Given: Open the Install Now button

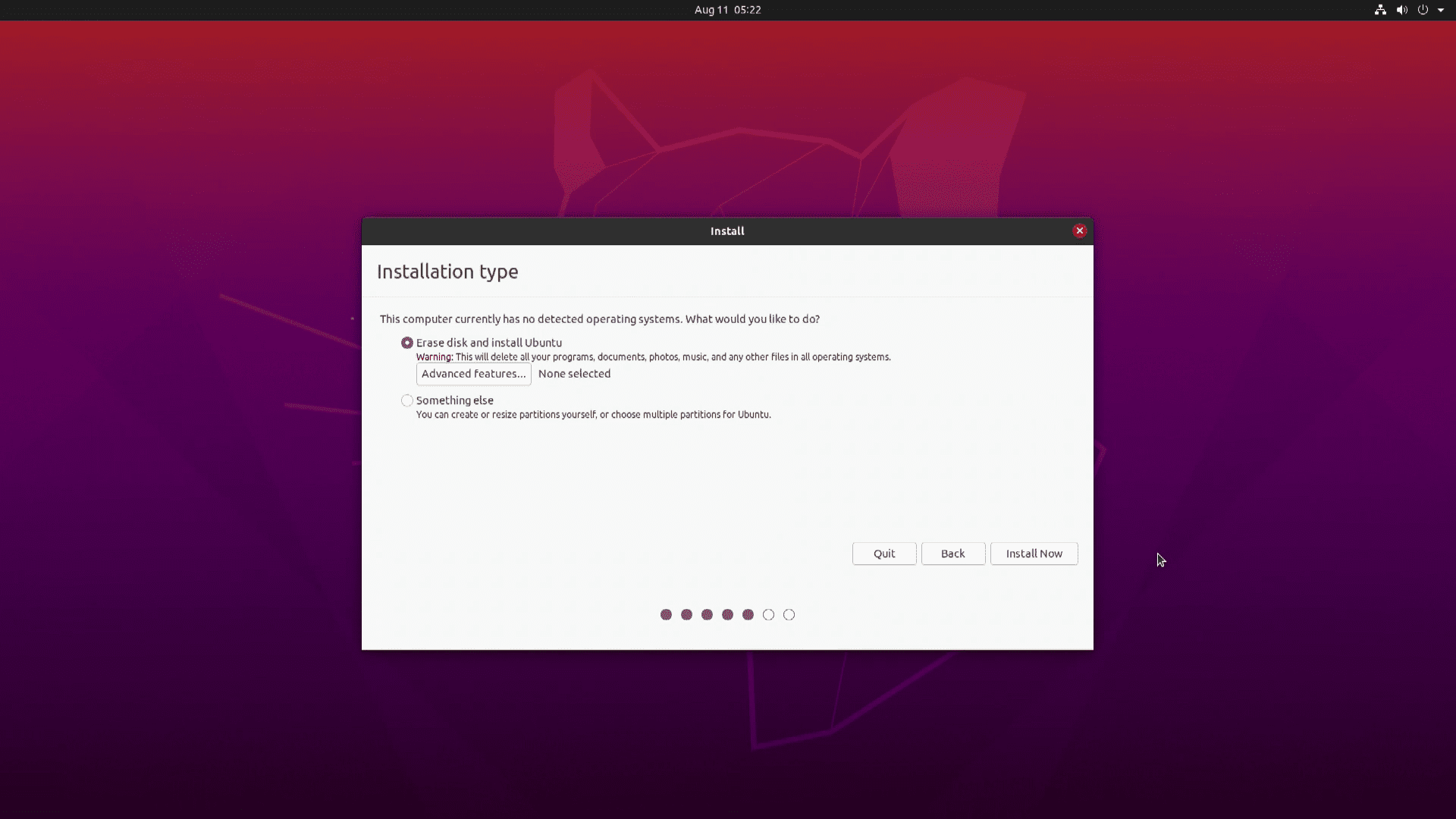Looking at the screenshot, I should pos(1034,553).
